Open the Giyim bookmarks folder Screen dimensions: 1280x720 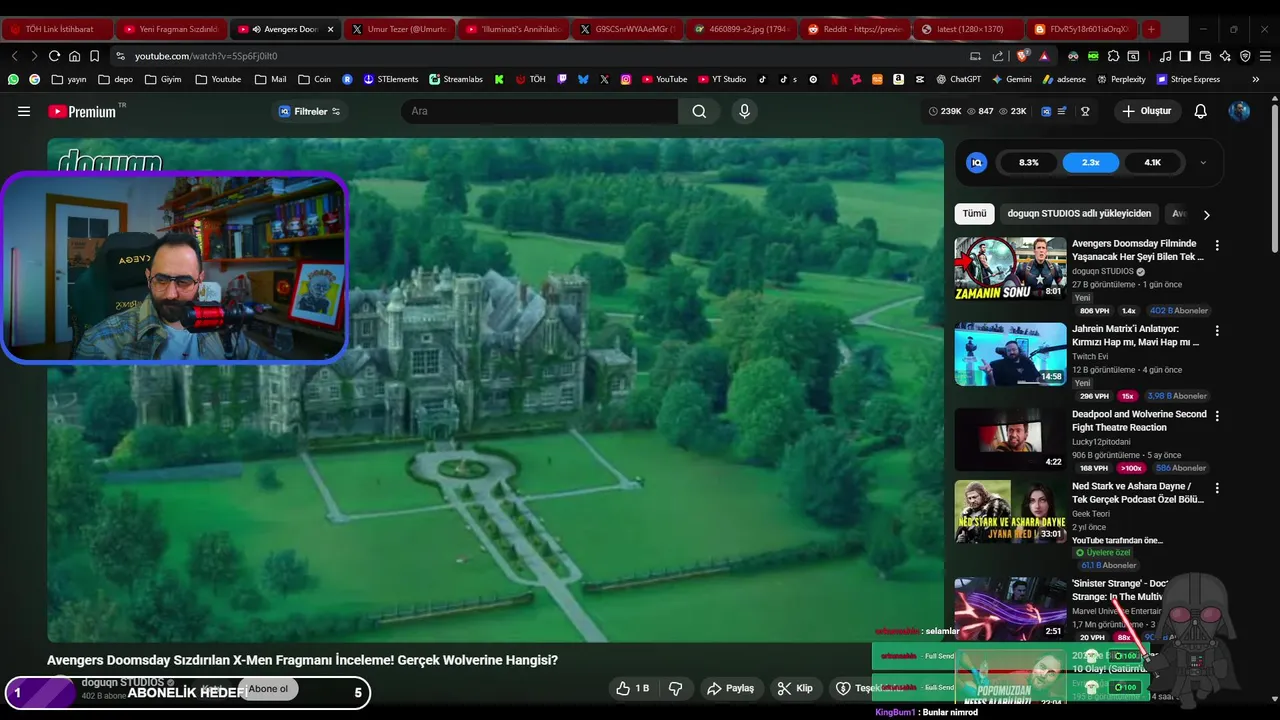(x=162, y=79)
